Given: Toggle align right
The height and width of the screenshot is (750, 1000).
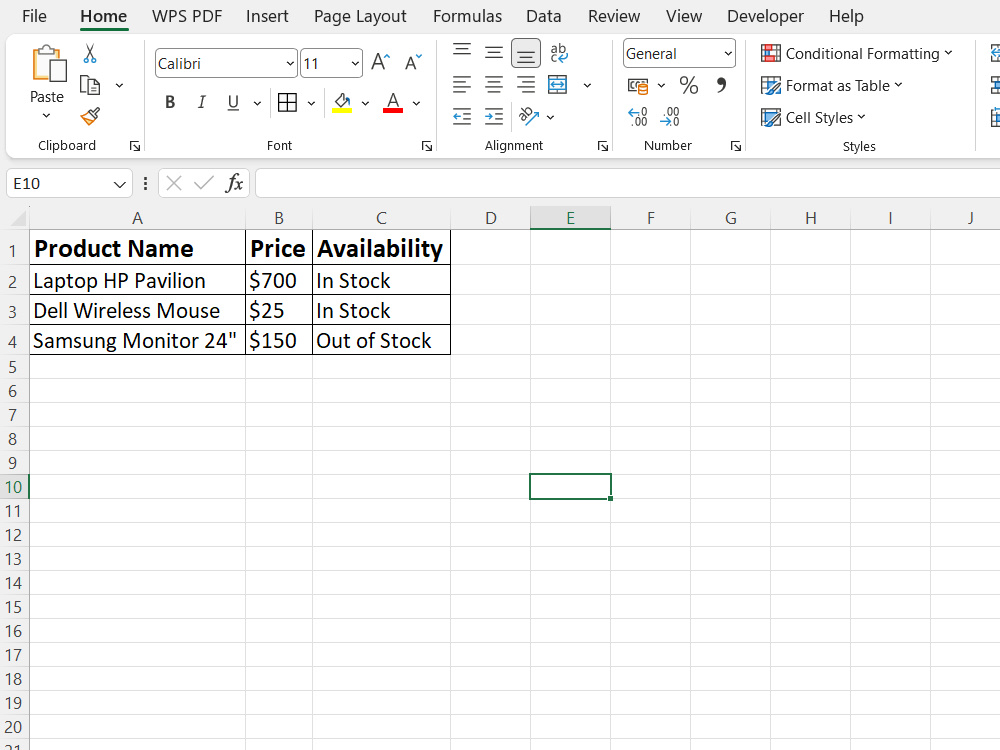Looking at the screenshot, I should coord(526,84).
